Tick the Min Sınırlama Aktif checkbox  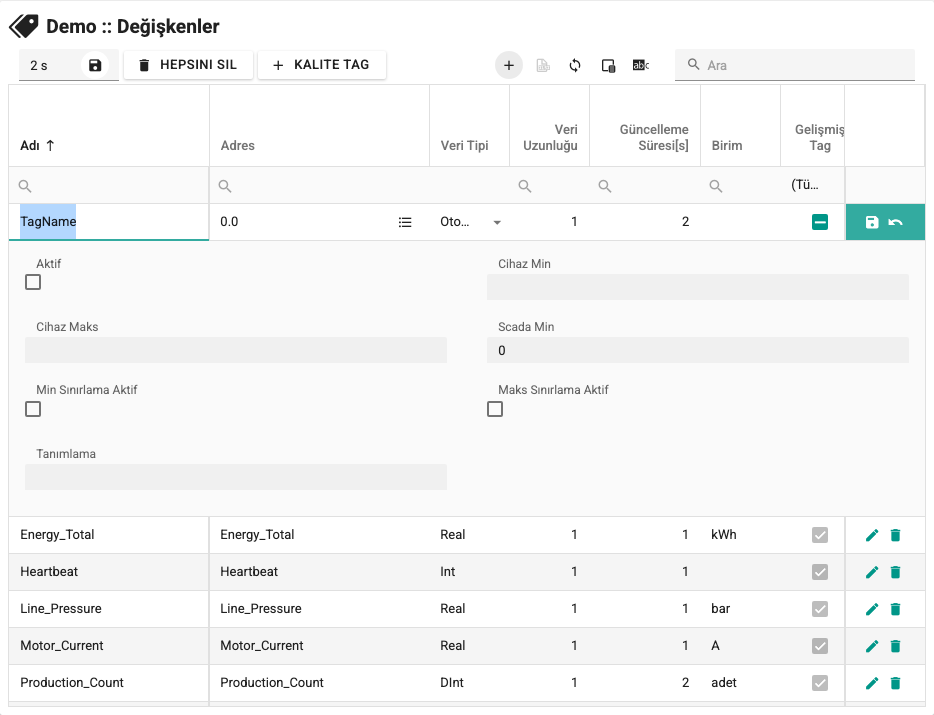click(x=33, y=409)
